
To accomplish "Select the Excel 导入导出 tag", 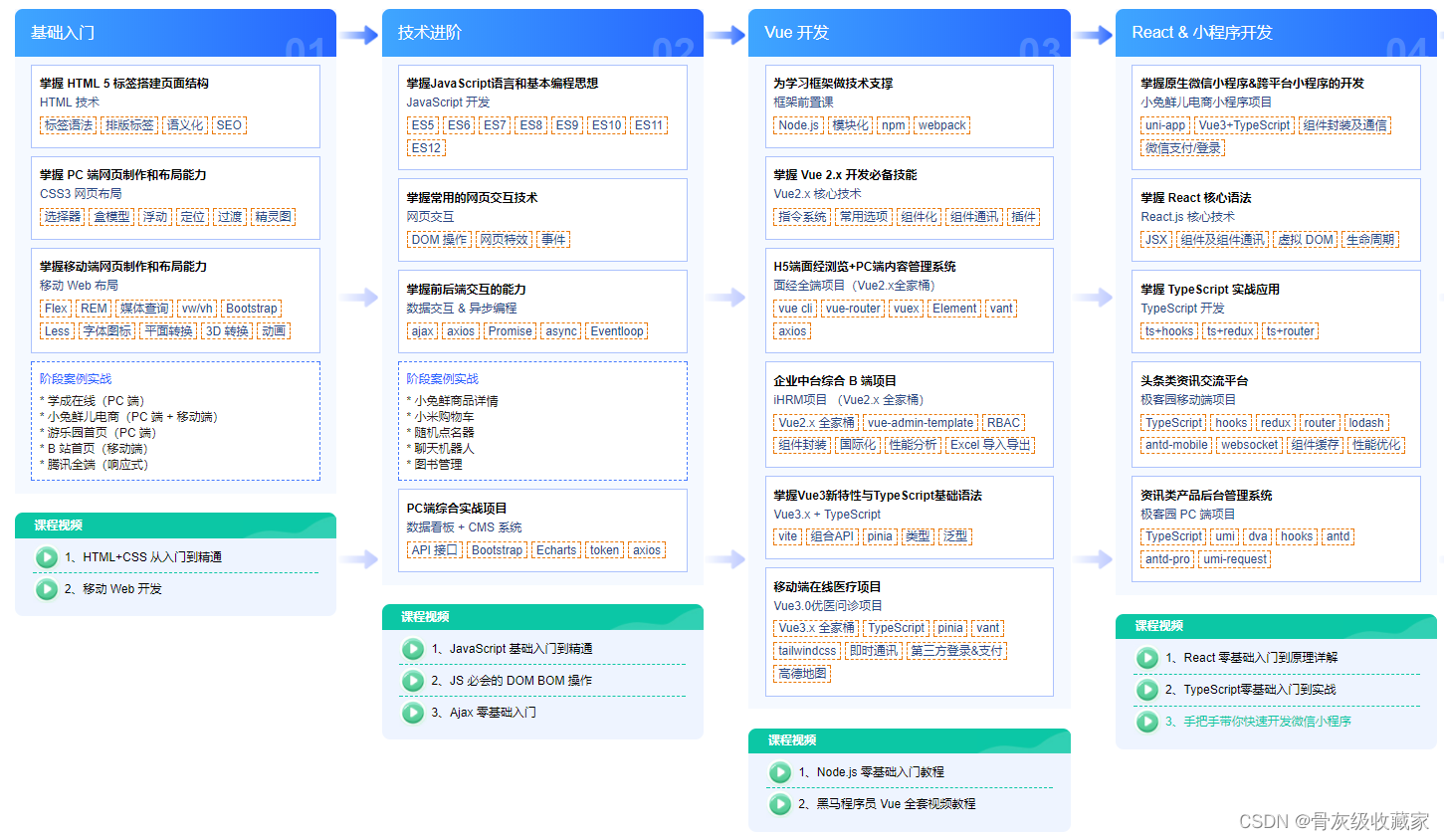I will [x=990, y=445].
